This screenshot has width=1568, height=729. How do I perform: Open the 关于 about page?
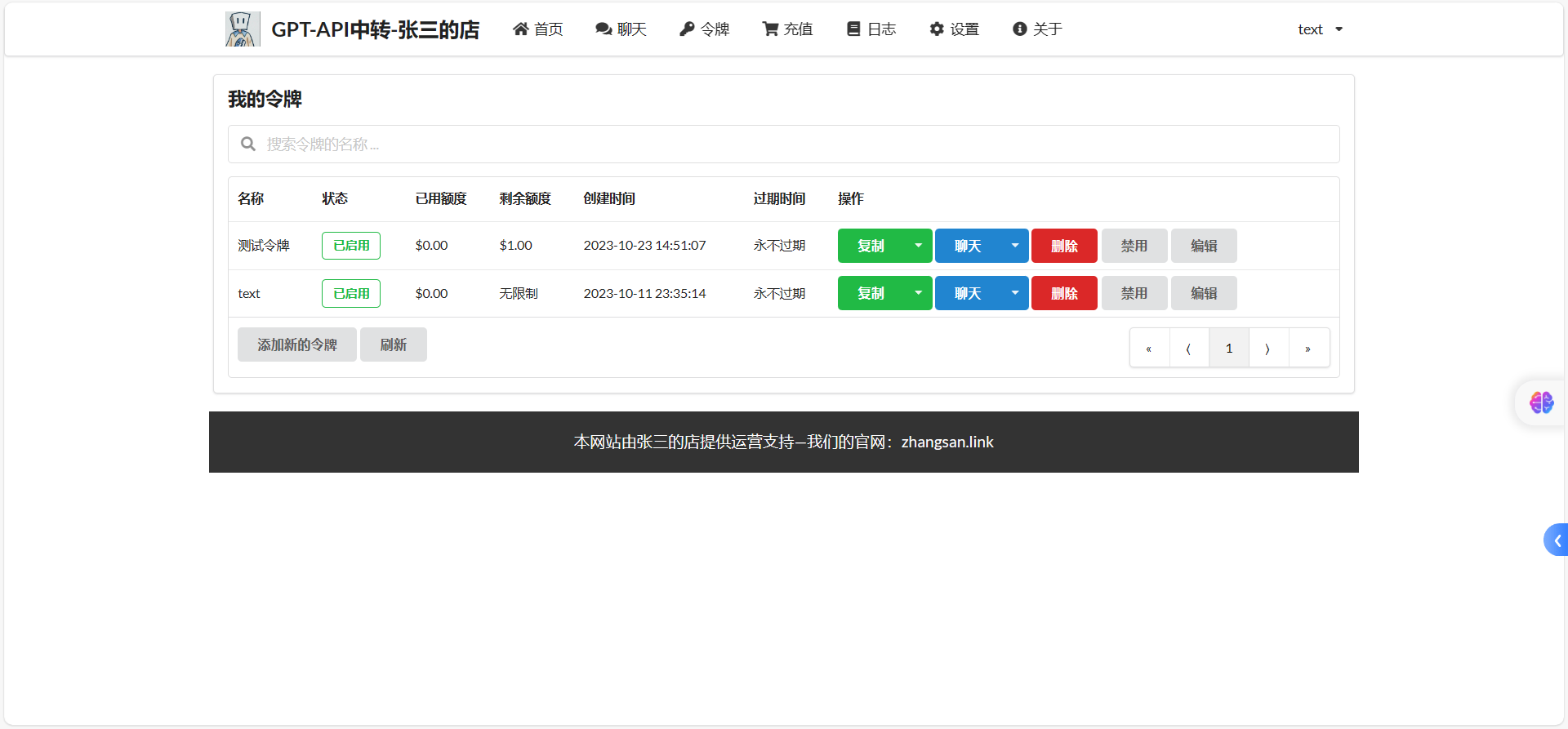(x=1038, y=29)
